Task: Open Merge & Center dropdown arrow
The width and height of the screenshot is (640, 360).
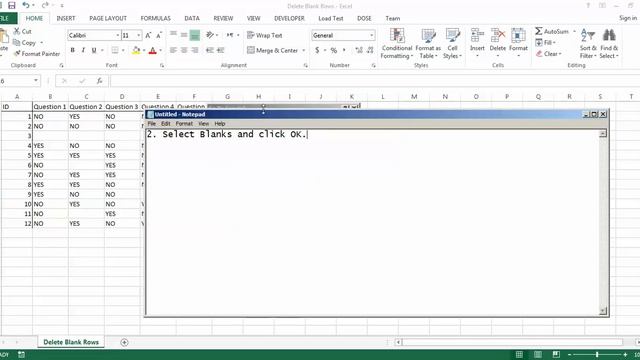Action: click(x=304, y=50)
